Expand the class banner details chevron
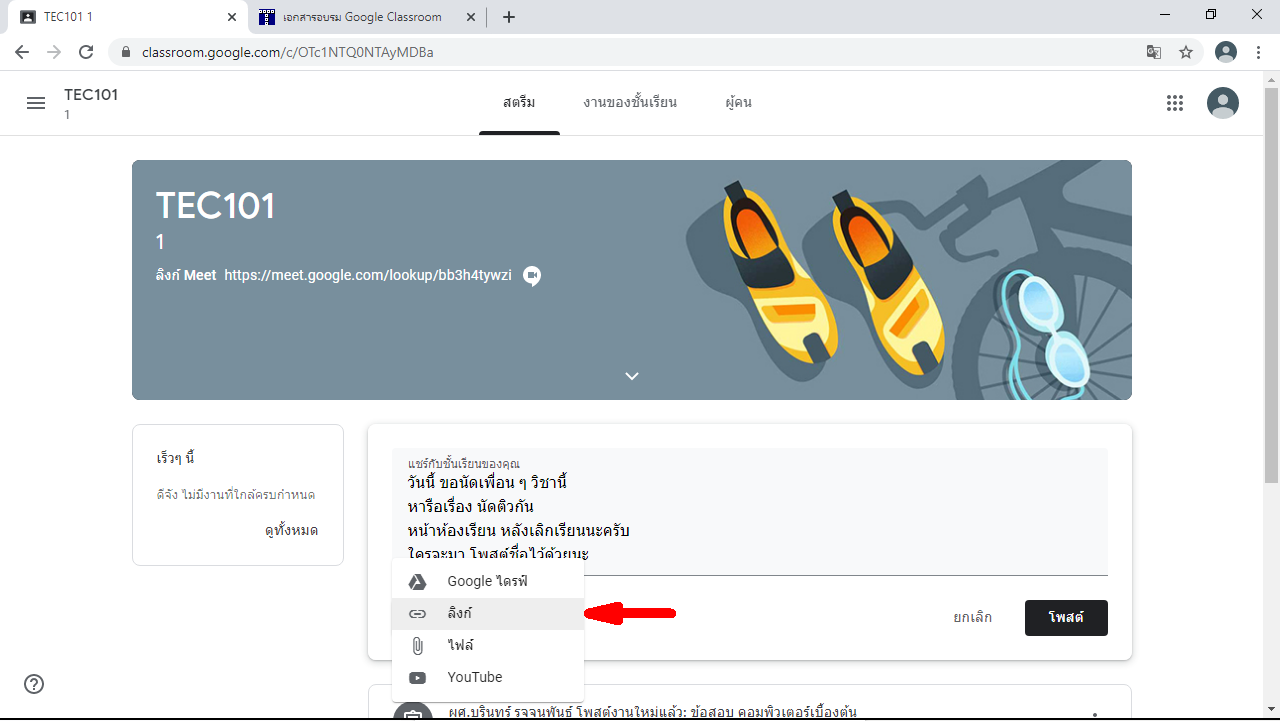The image size is (1280, 721). pyautogui.click(x=632, y=376)
